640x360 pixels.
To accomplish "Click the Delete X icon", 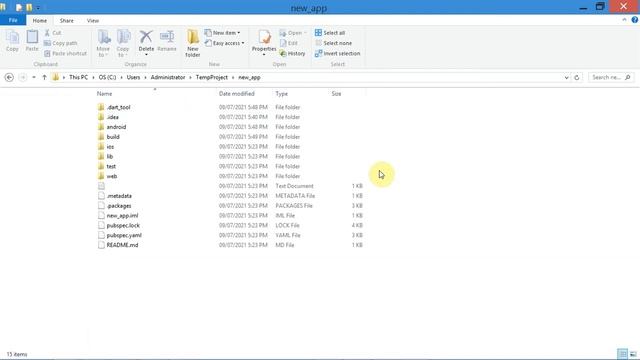I will 146,37.
